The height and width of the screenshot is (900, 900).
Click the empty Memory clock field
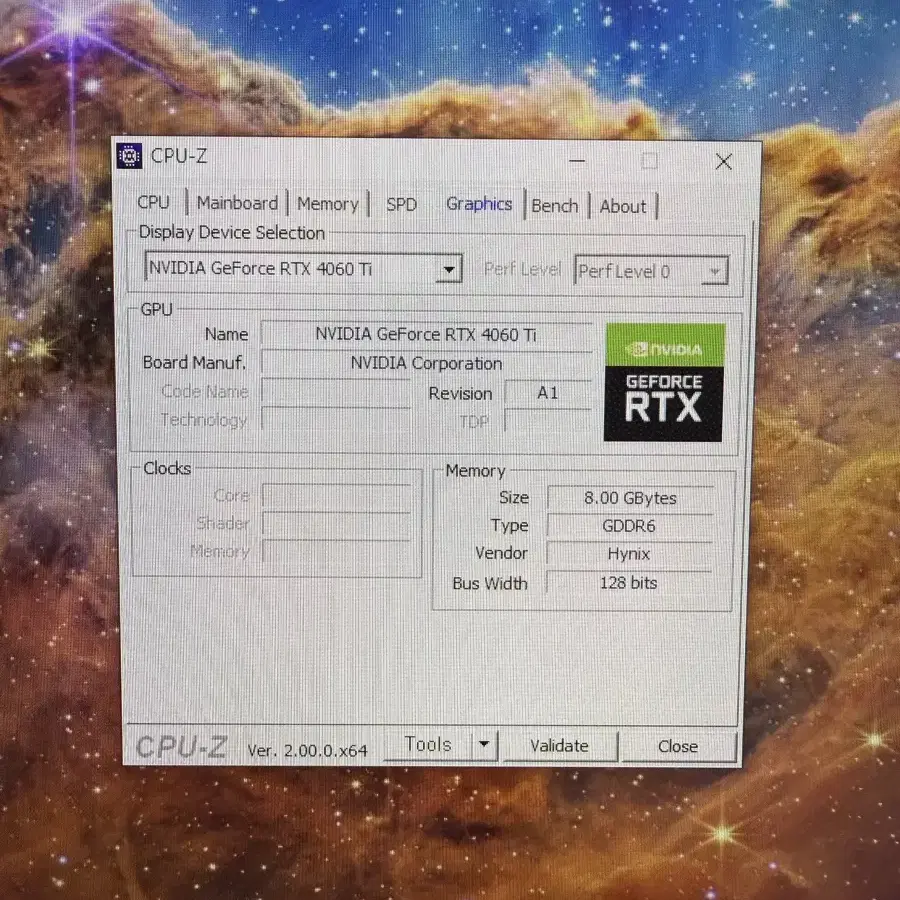(x=337, y=551)
